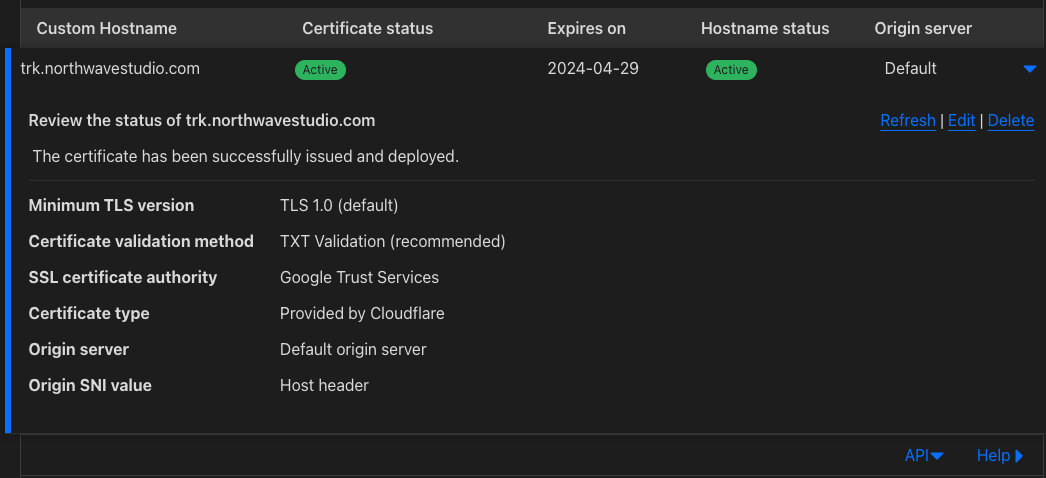Image resolution: width=1046 pixels, height=478 pixels.
Task: Click the Certificate type label
Action: 89,313
